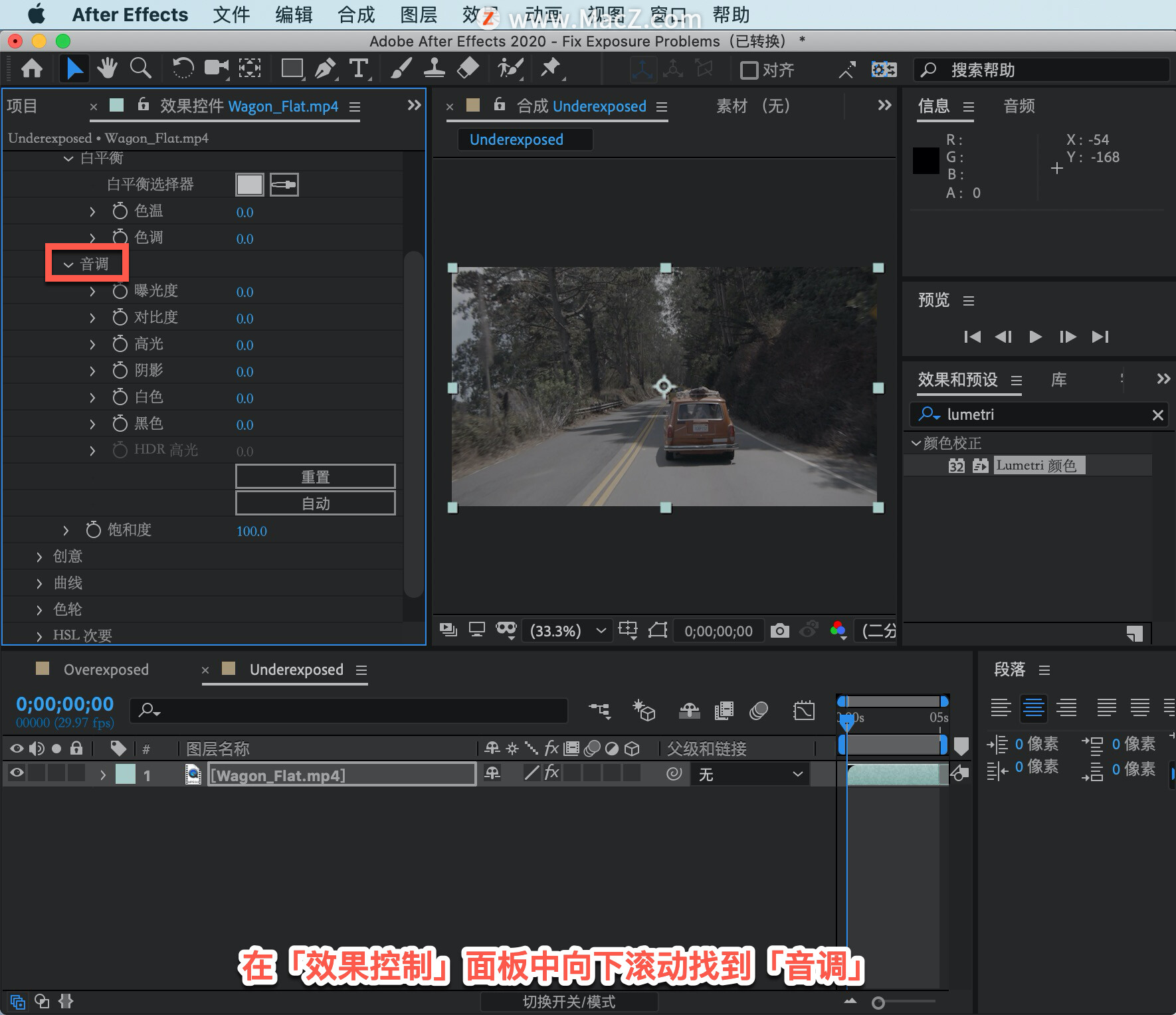Enable frame blending icon in timeline
Image resolution: width=1176 pixels, height=1015 pixels.
pos(724,711)
